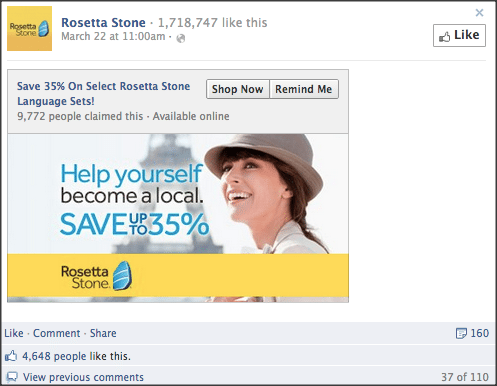Click the Like link under the post
Image resolution: width=497 pixels, height=386 pixels.
click(x=14, y=333)
